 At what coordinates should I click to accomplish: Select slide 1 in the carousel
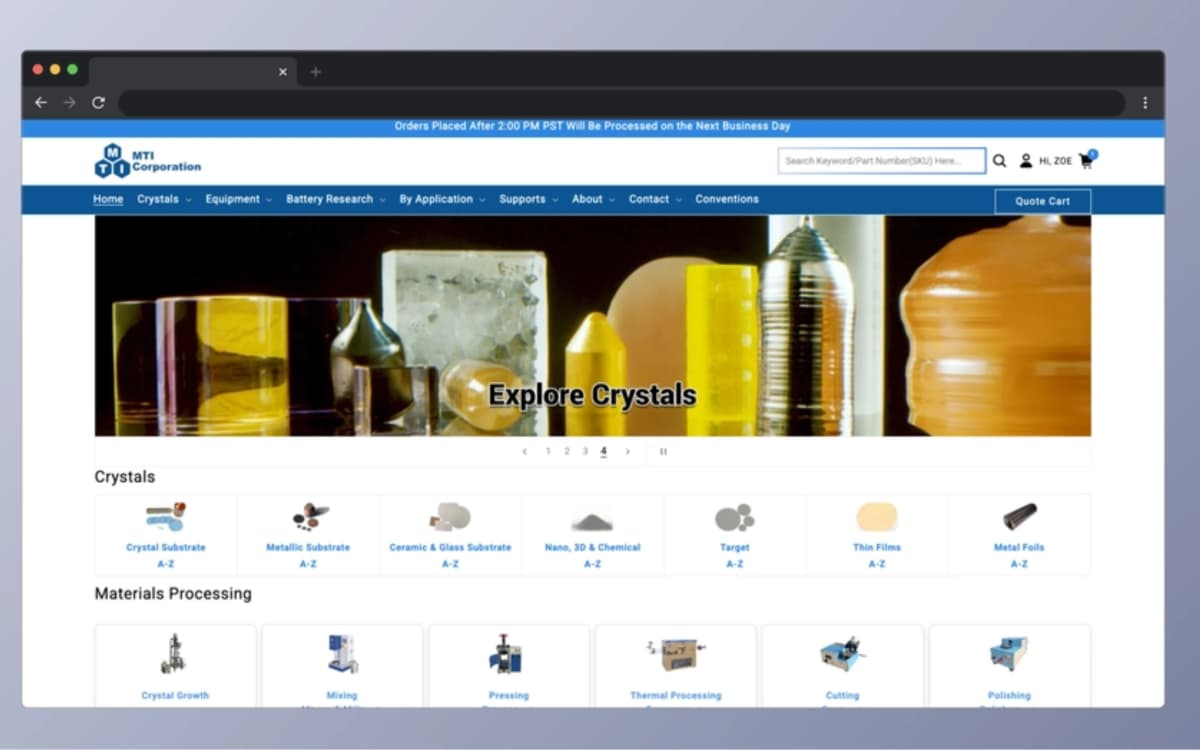click(x=548, y=452)
